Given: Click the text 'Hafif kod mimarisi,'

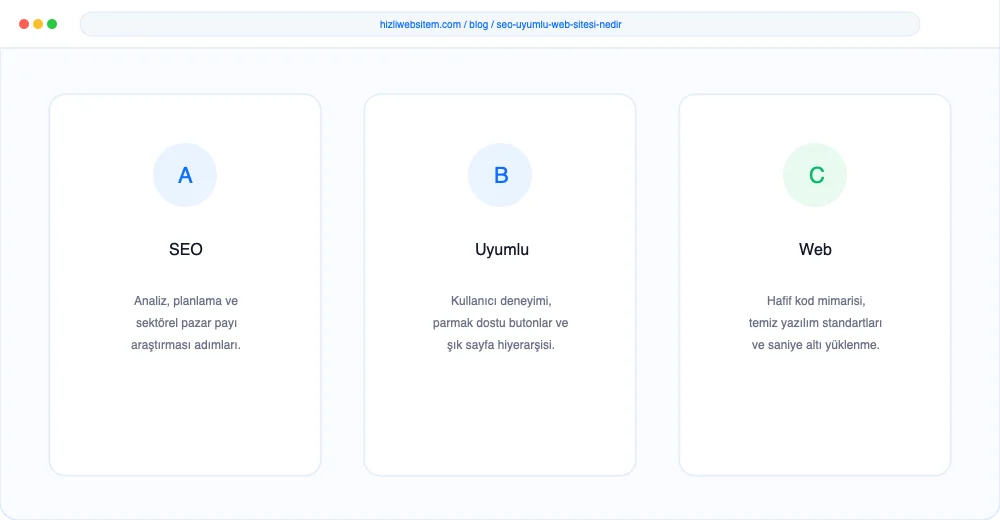Looking at the screenshot, I should (x=816, y=301).
